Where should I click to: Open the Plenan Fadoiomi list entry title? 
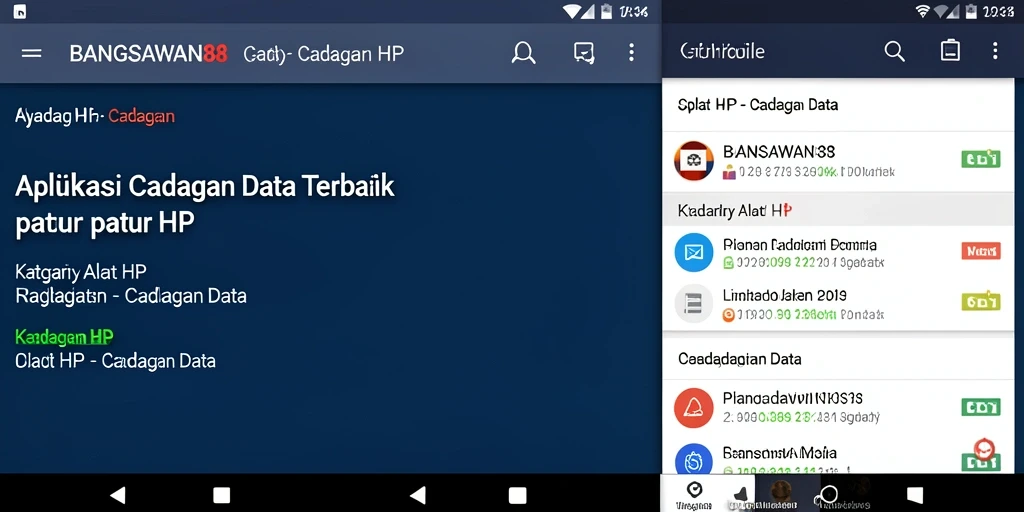[799, 245]
